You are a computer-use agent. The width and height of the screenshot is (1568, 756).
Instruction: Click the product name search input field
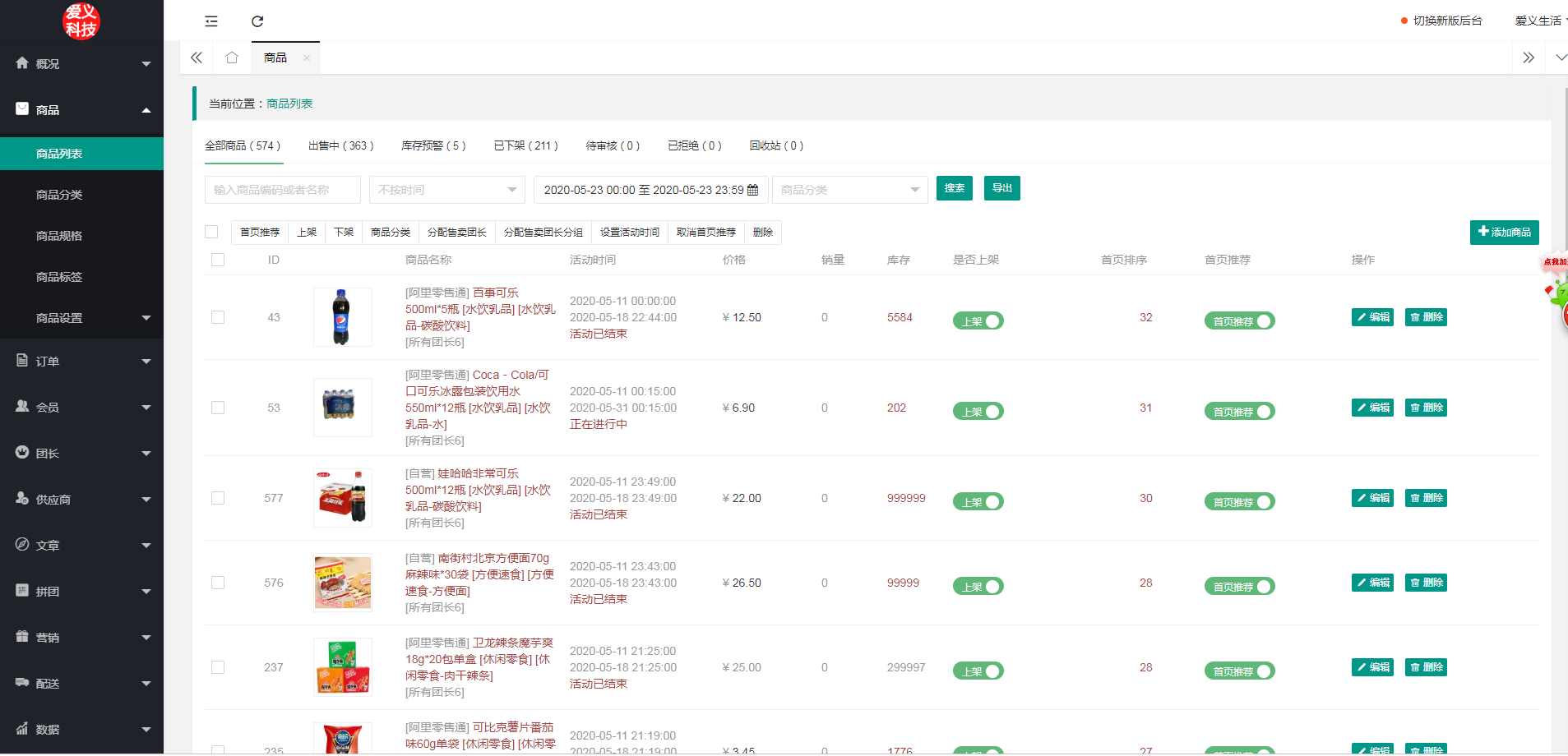282,190
